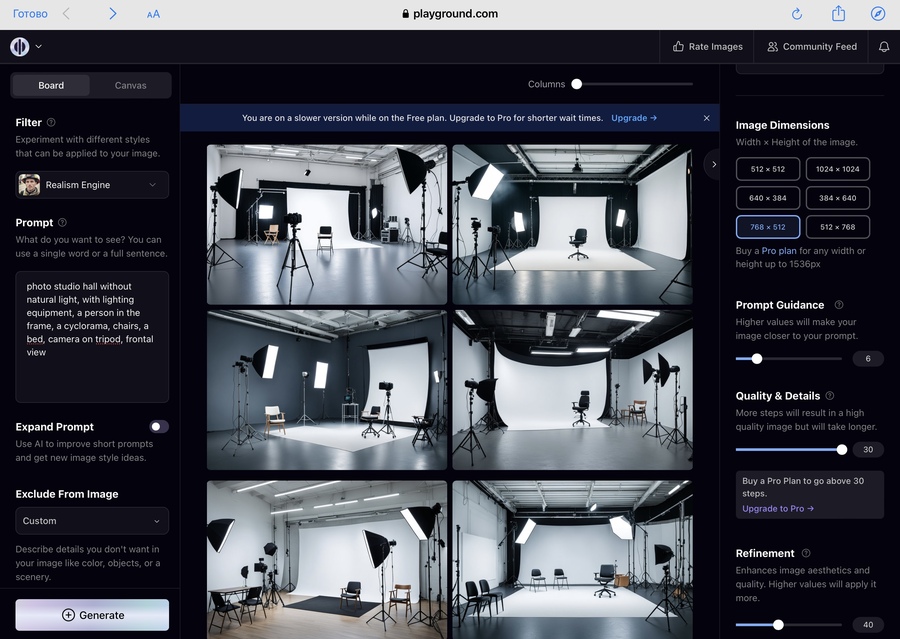This screenshot has width=900, height=639.
Task: Show Prompt Guidance help icon
Action: coord(839,305)
